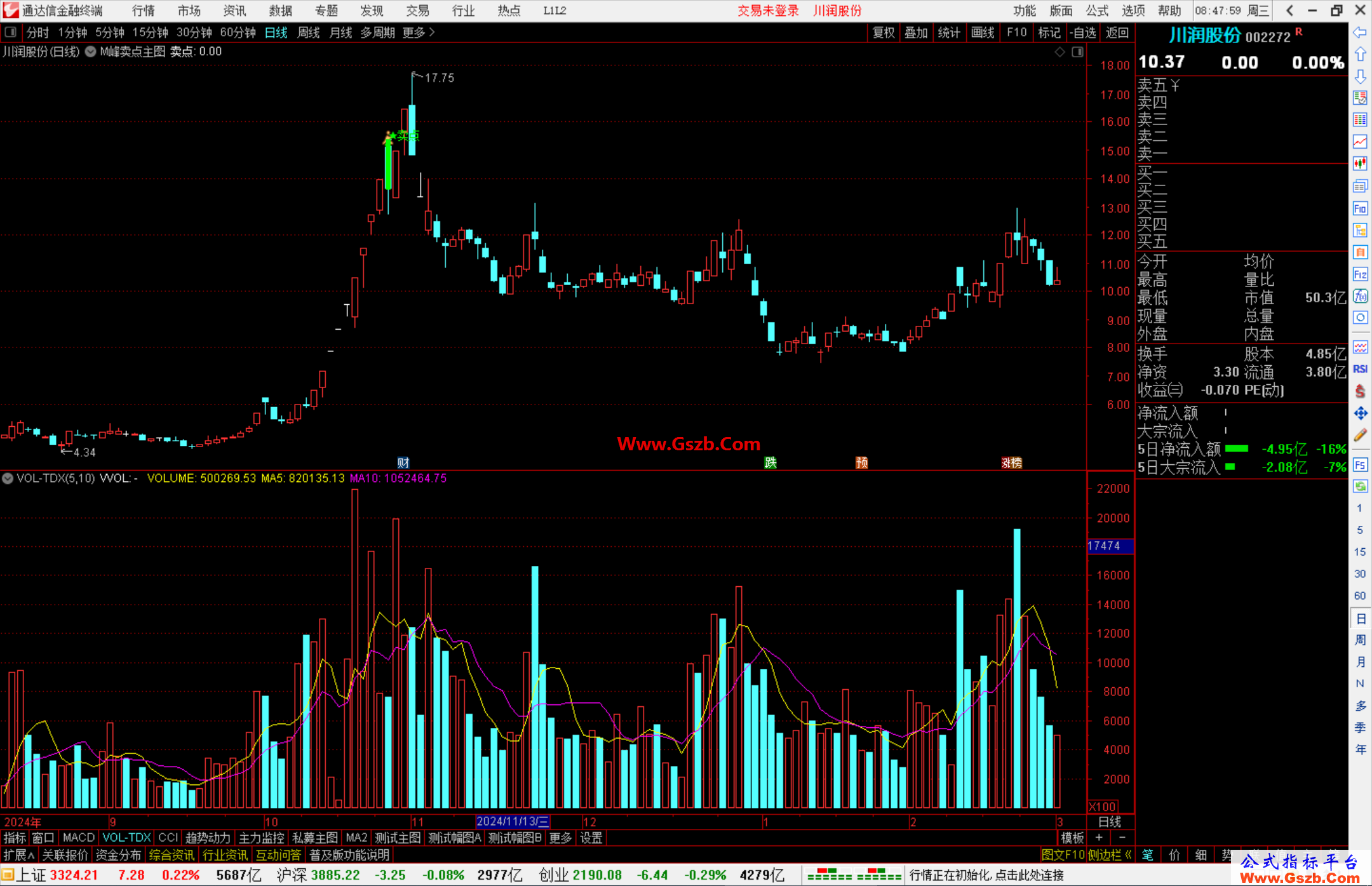Click the diamond icon at main chart top-right
The height and width of the screenshot is (886, 1372).
tap(1060, 52)
